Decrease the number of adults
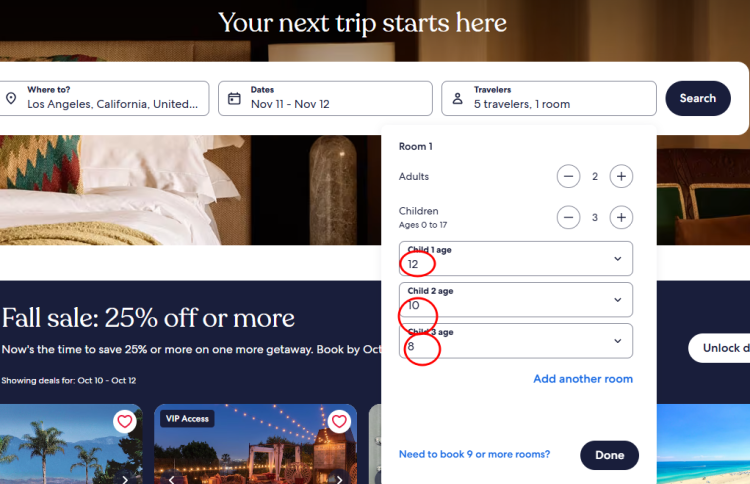 point(569,177)
